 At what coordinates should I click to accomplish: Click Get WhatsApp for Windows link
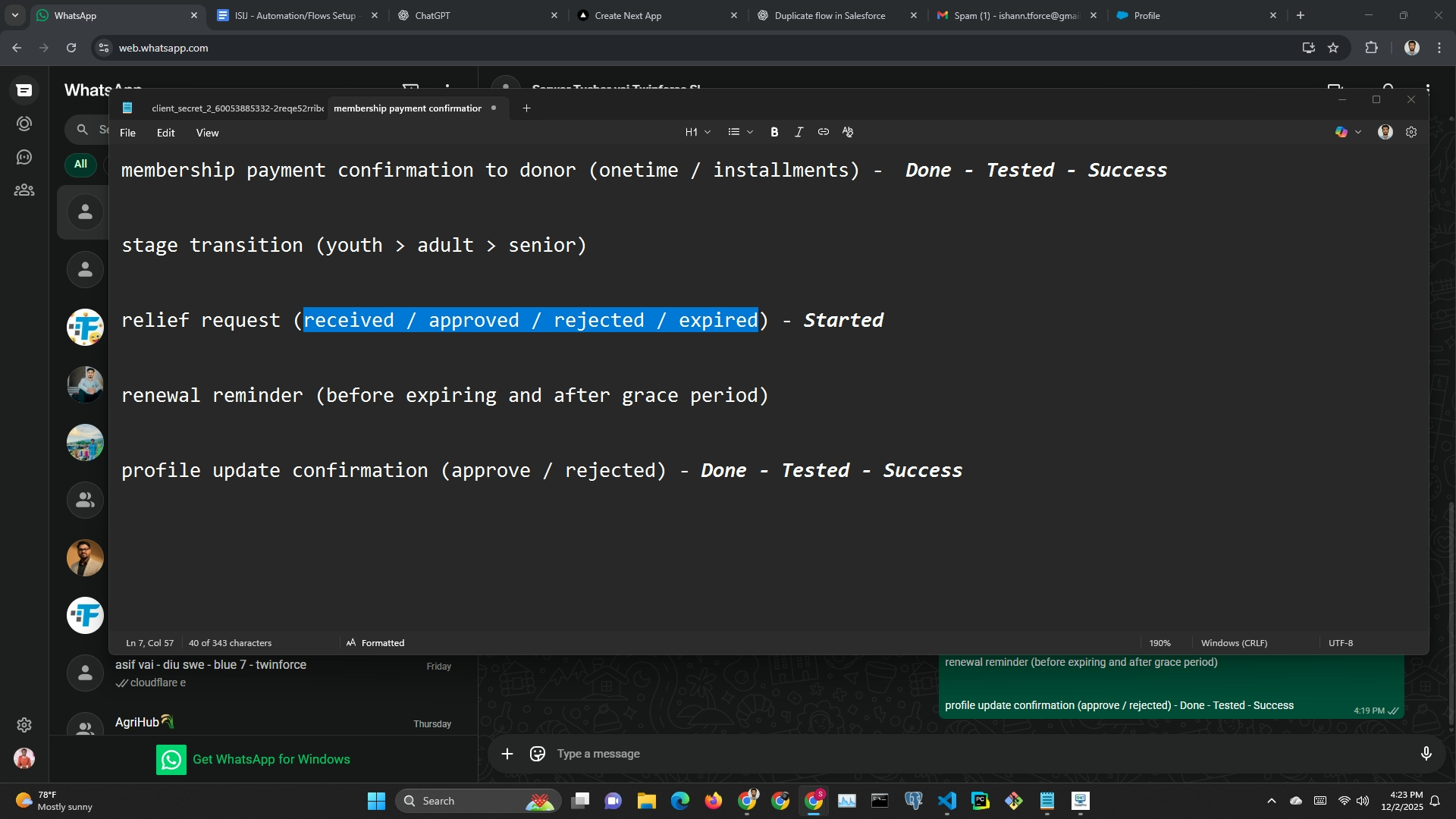(x=271, y=759)
